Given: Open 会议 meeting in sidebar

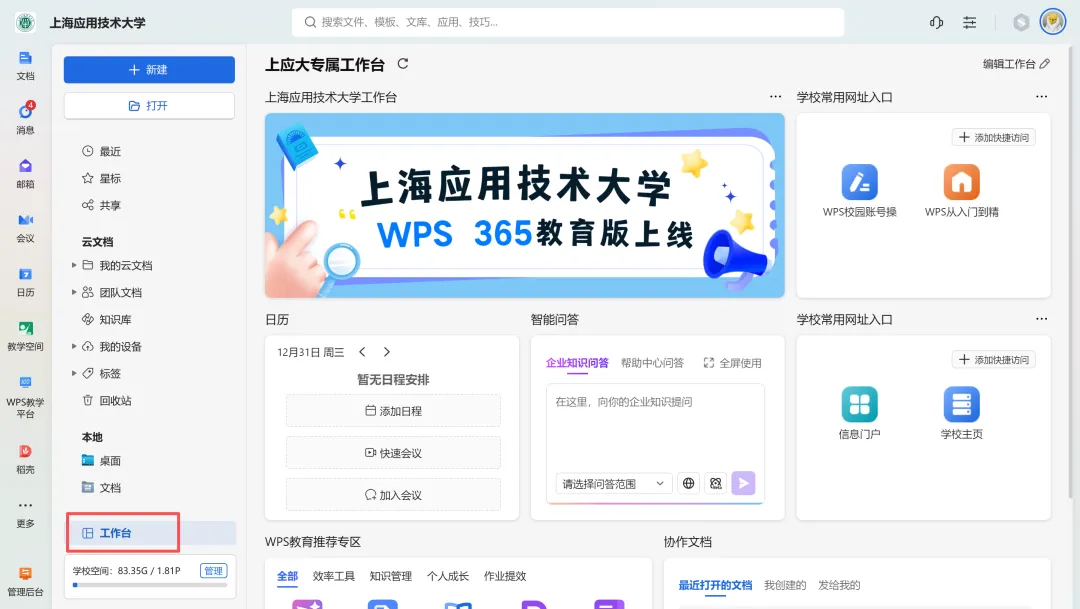Looking at the screenshot, I should pyautogui.click(x=25, y=227).
